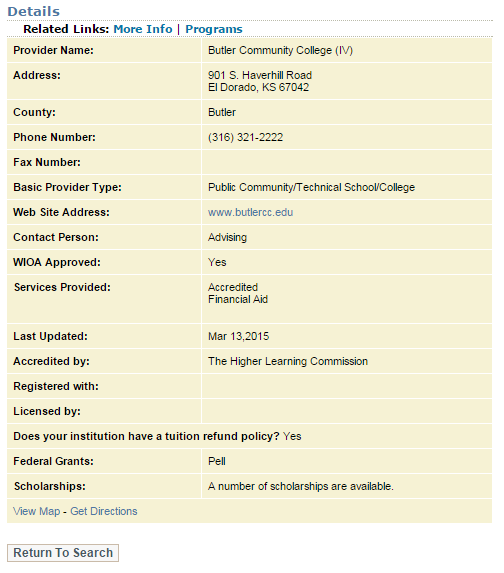The image size is (504, 573).
Task: Click the WIOA Approved Yes value
Action: coord(217,262)
